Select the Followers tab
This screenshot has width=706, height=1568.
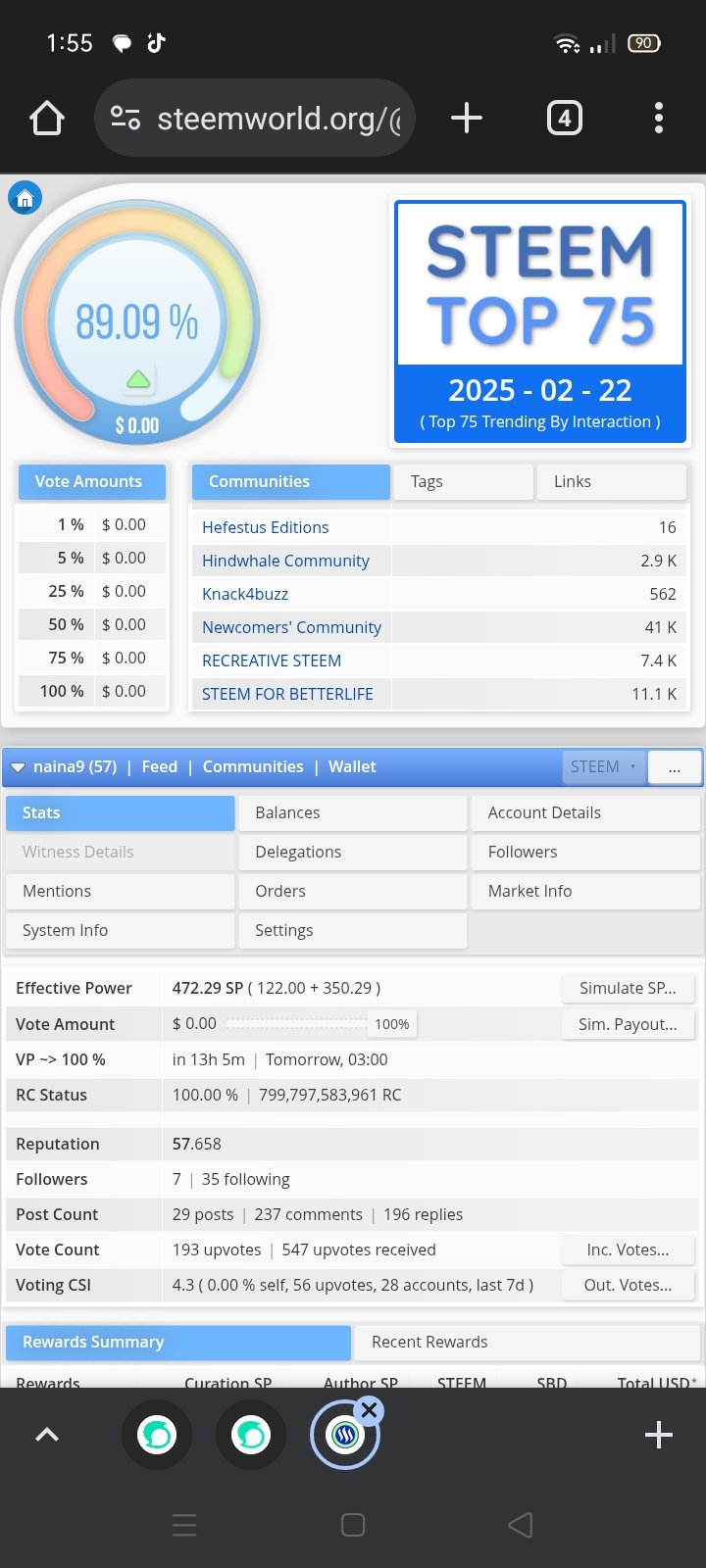point(585,852)
